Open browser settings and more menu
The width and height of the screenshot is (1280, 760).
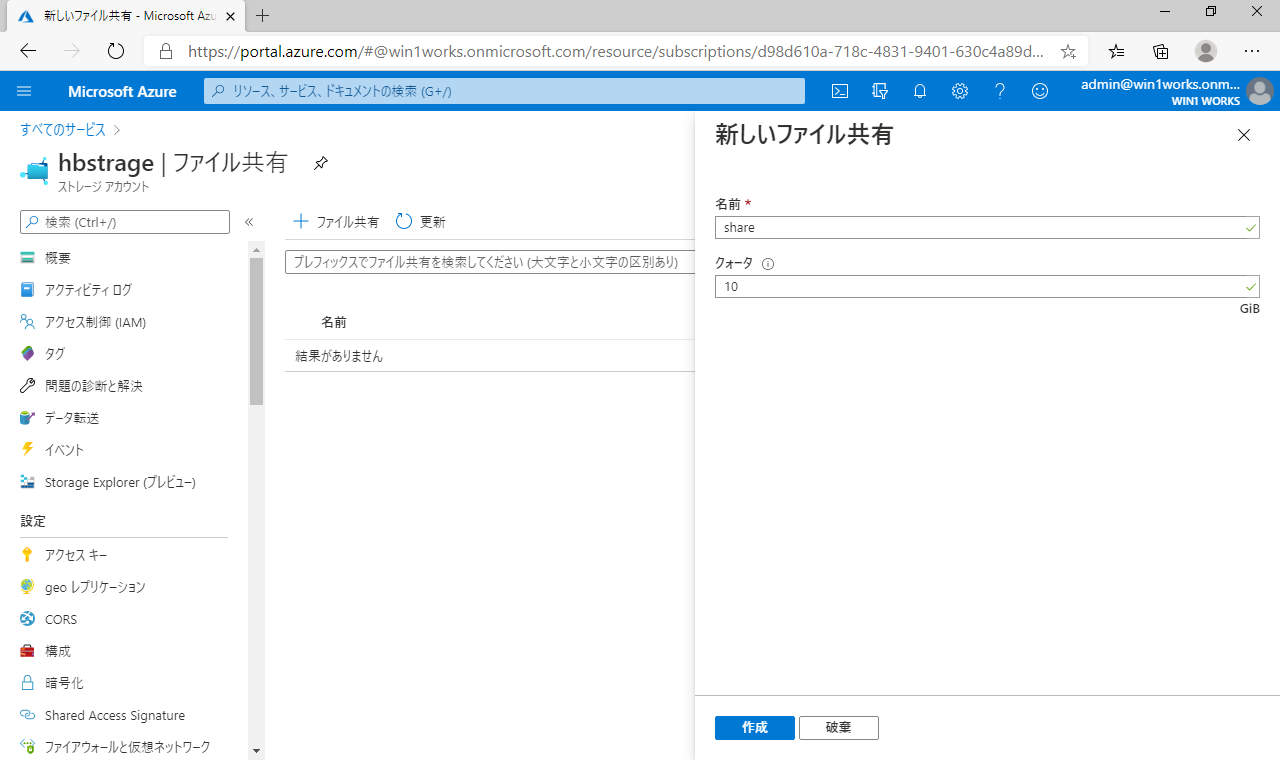coord(1252,51)
